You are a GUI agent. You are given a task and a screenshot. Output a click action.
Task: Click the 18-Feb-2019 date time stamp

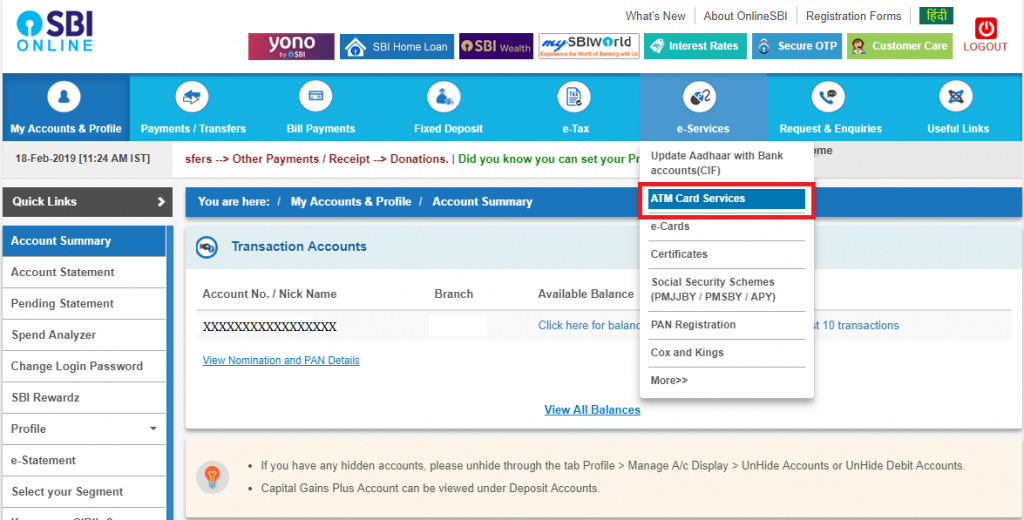[x=82, y=159]
